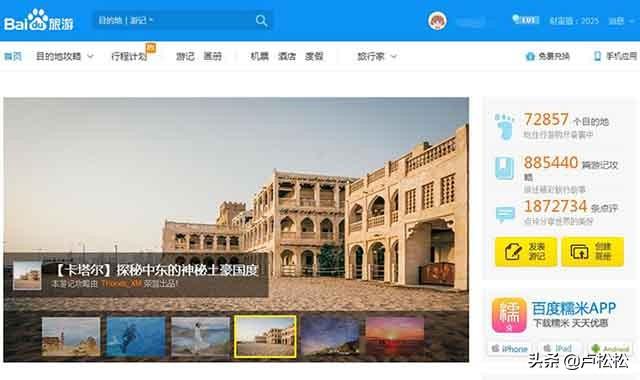Click the iPhone download button

[509, 349]
